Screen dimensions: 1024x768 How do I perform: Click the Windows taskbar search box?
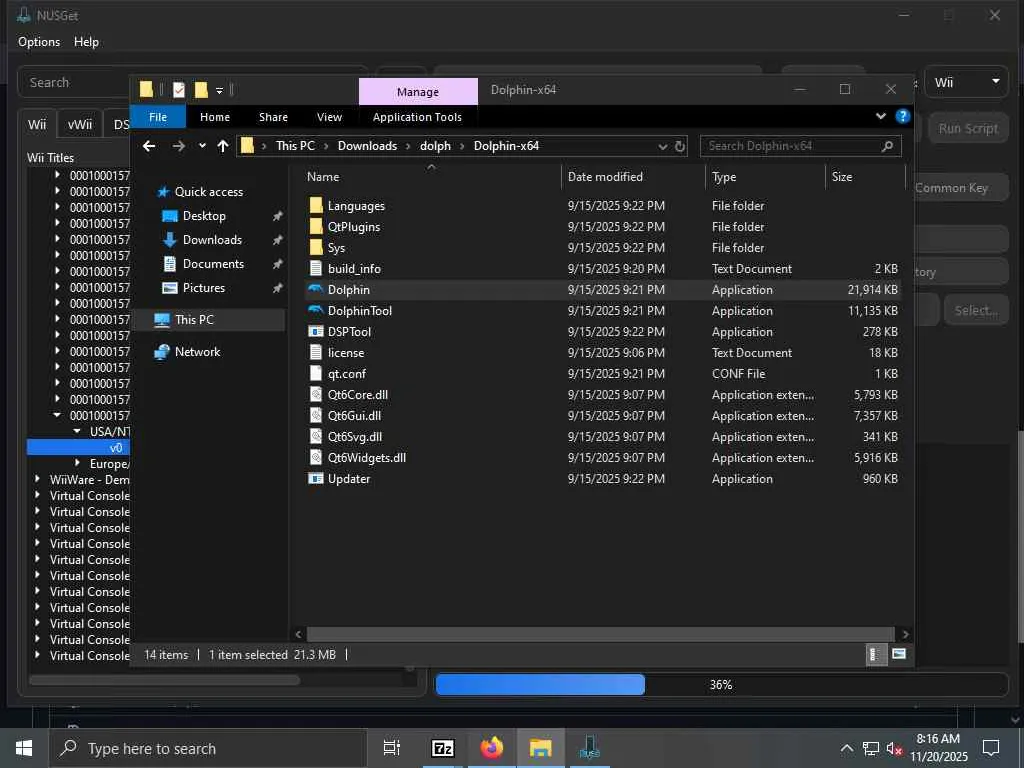207,748
